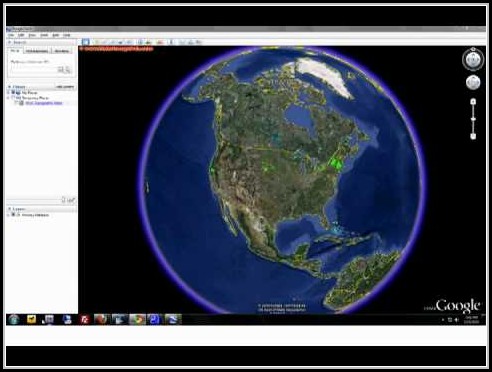Switch to the Fly To tab
Image resolution: width=492 pixels, height=372 pixels.
15,51
